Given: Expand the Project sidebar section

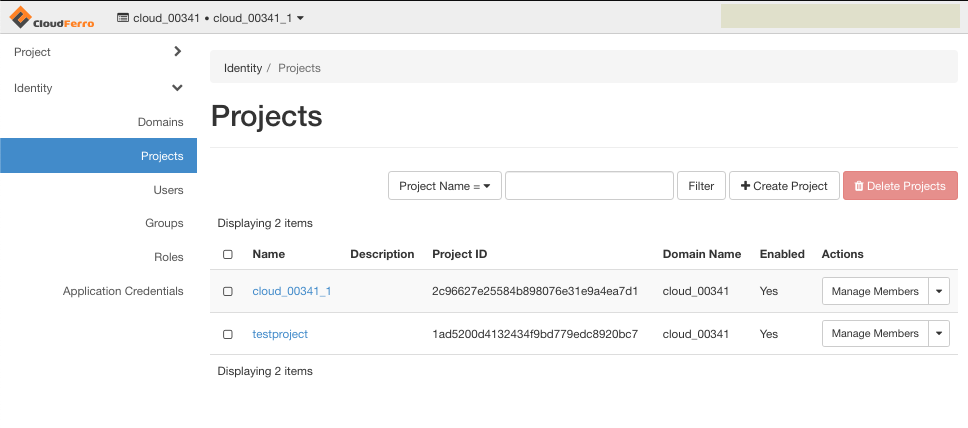Looking at the screenshot, I should click(98, 52).
